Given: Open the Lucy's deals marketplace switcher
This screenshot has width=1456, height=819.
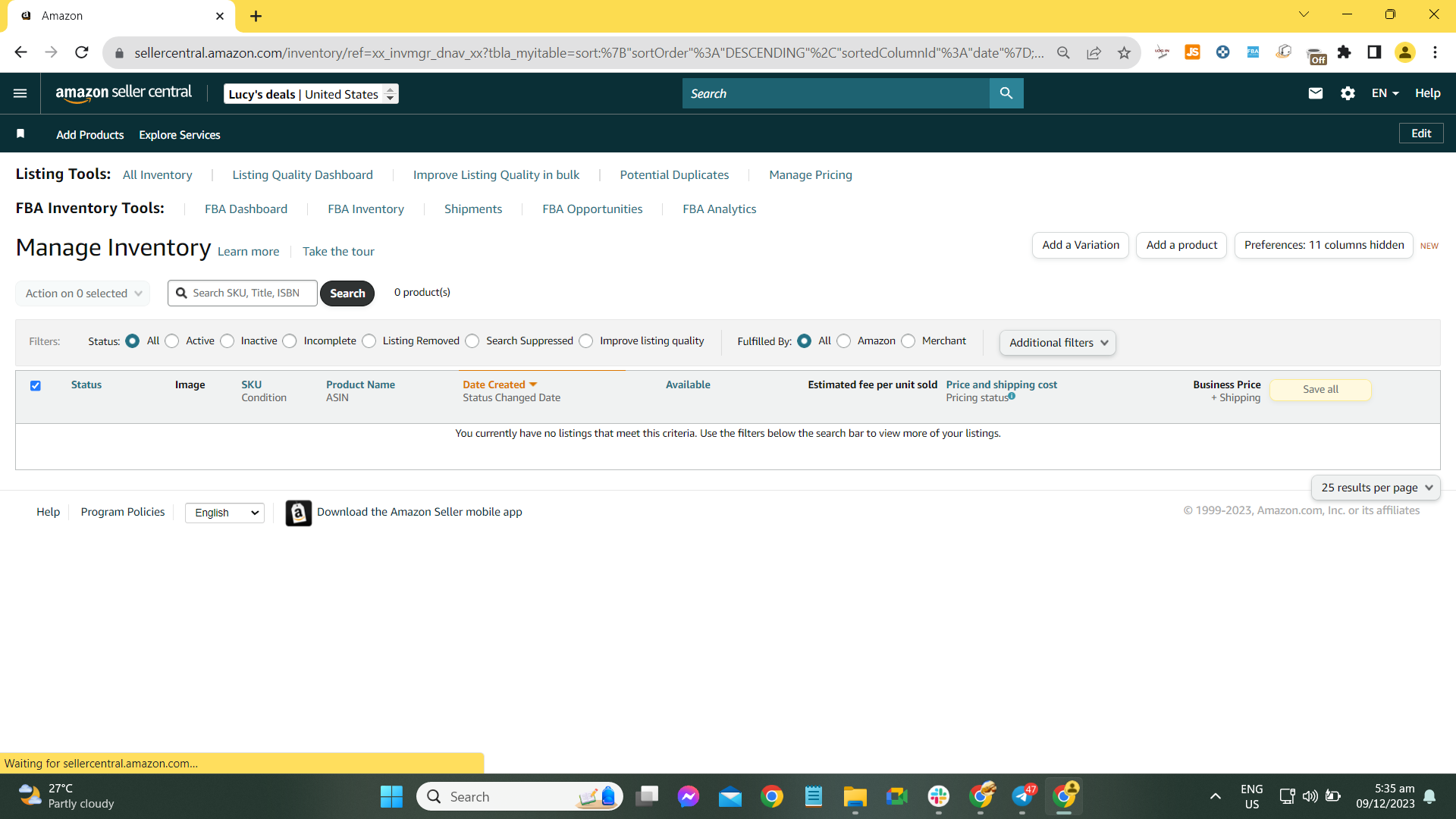Looking at the screenshot, I should (311, 94).
